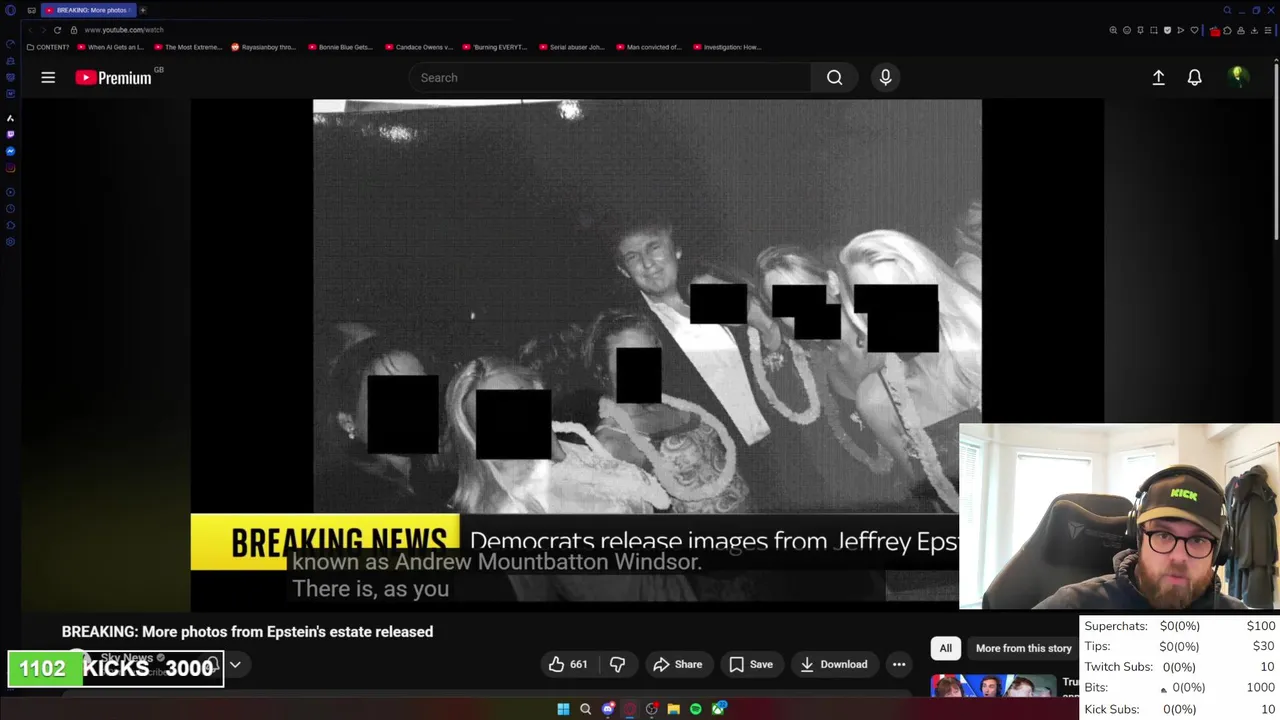The width and height of the screenshot is (1280, 720).
Task: Open the Sky News channel name
Action: tap(126, 658)
